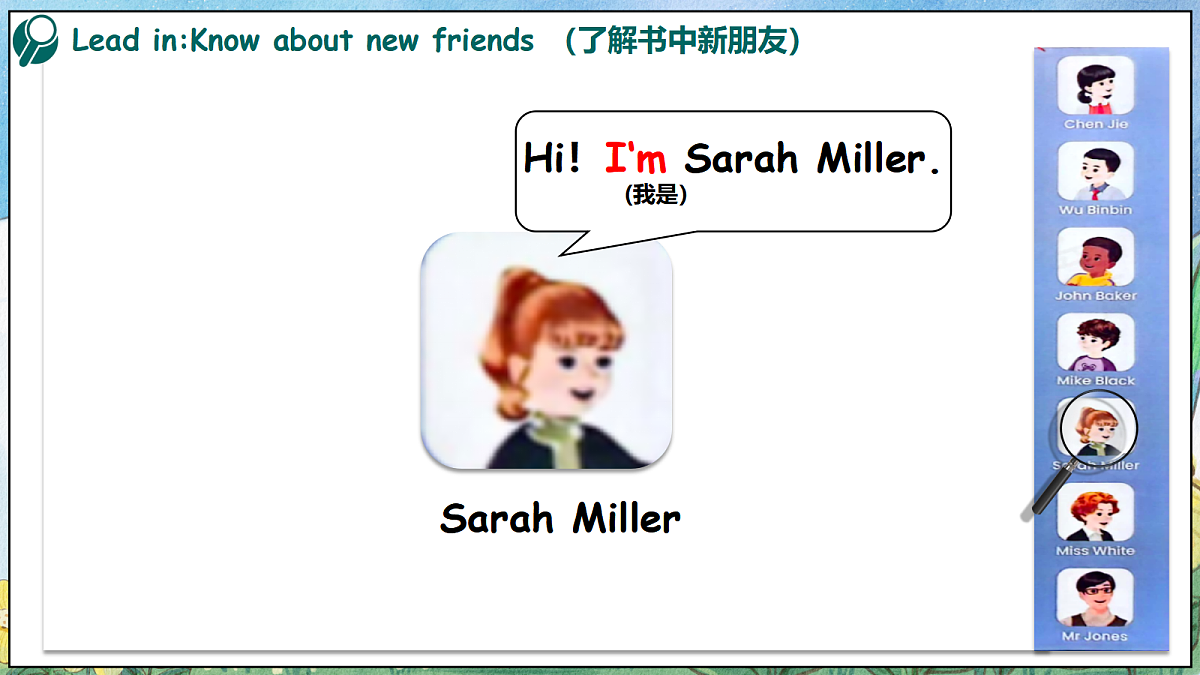Open the Mr Jones character avatar
This screenshot has height=675, width=1200.
[x=1096, y=598]
